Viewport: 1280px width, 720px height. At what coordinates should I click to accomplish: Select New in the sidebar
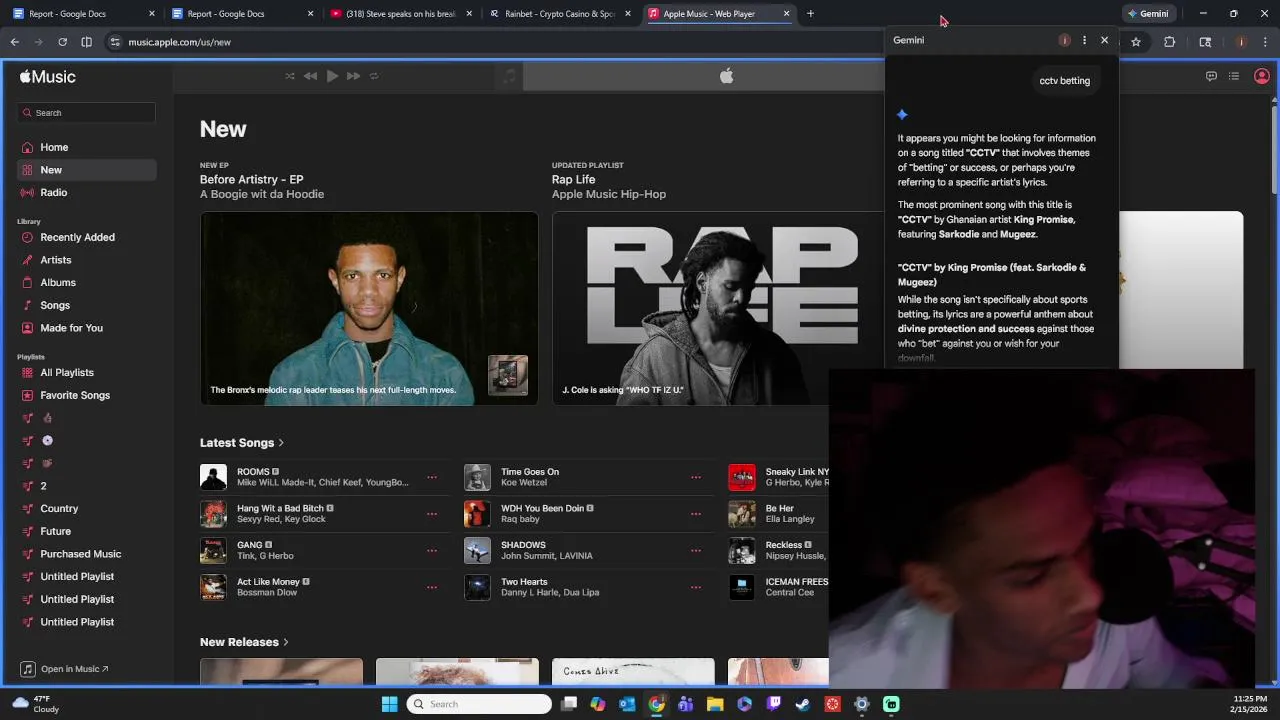pos(86,170)
